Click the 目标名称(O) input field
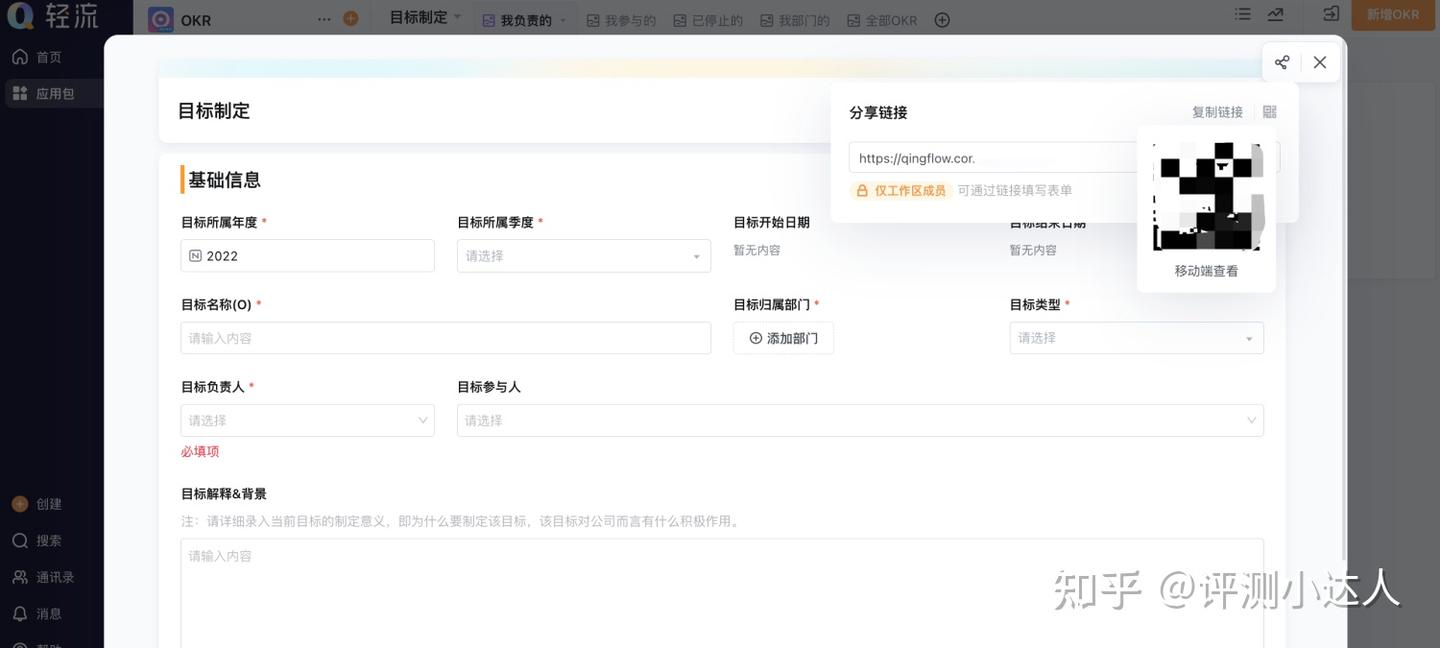 446,338
